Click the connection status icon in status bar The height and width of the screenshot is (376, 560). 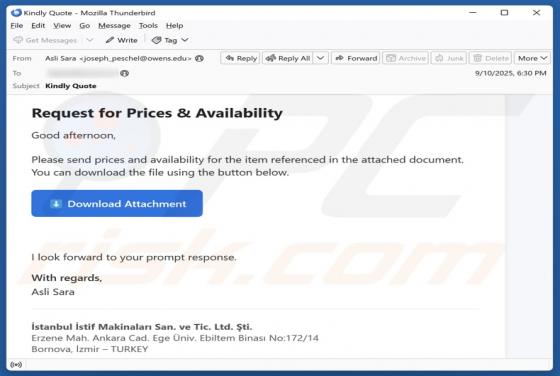click(16, 365)
